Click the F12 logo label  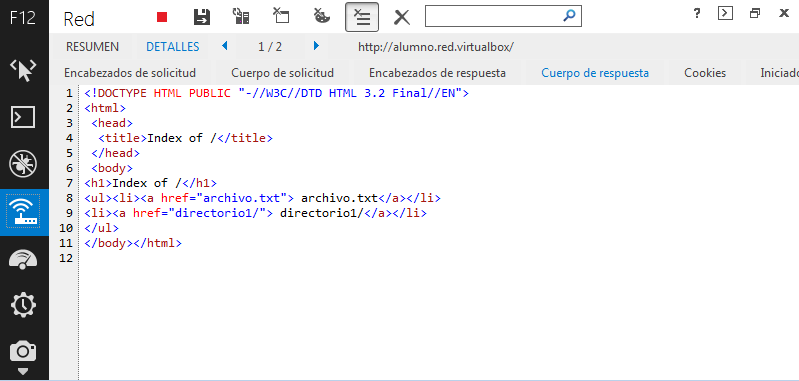pyautogui.click(x=23, y=18)
